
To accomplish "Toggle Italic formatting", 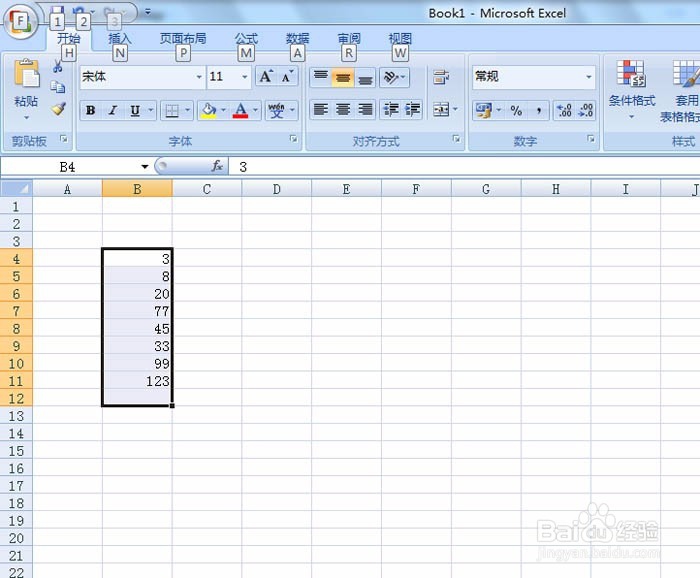I will 112,110.
